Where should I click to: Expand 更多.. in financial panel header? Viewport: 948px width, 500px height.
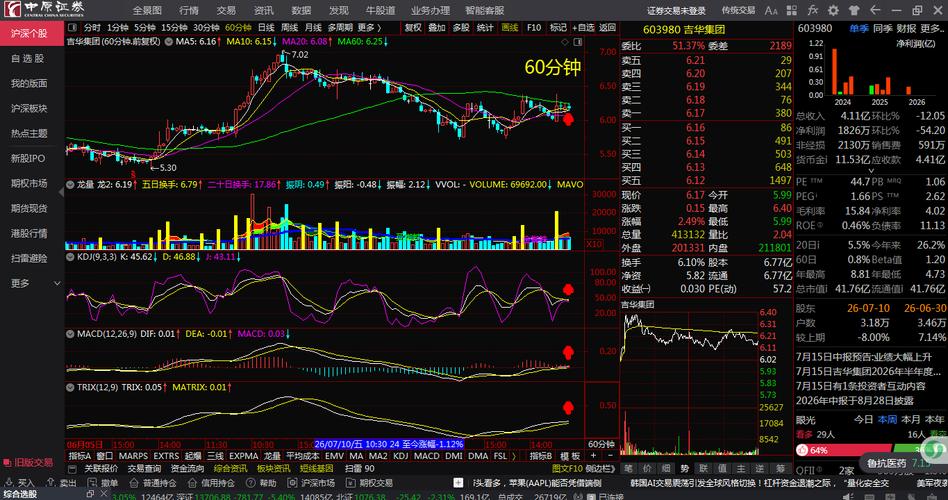[932, 28]
